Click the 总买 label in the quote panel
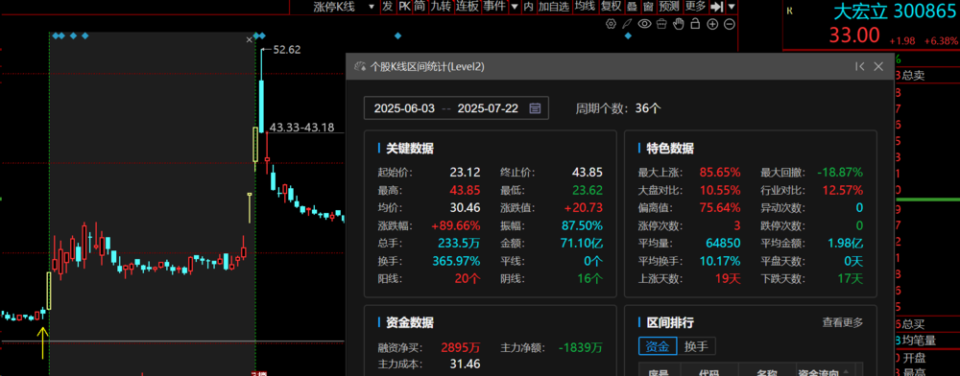Viewport: 960px width, 376px height. click(x=913, y=324)
